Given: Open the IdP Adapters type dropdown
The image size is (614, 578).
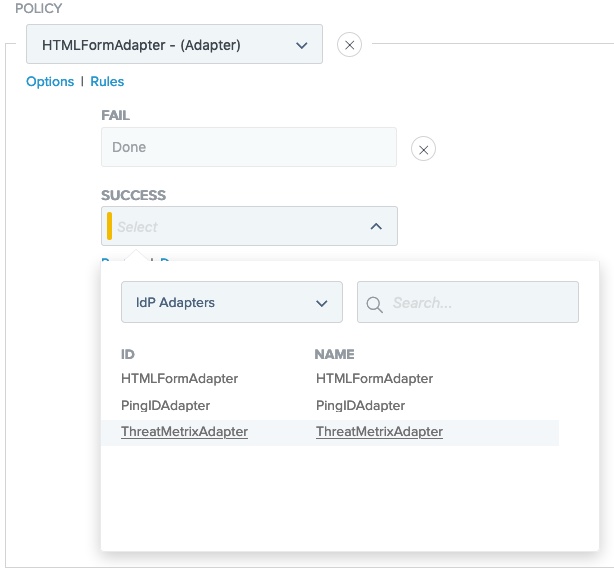Looking at the screenshot, I should [232, 302].
